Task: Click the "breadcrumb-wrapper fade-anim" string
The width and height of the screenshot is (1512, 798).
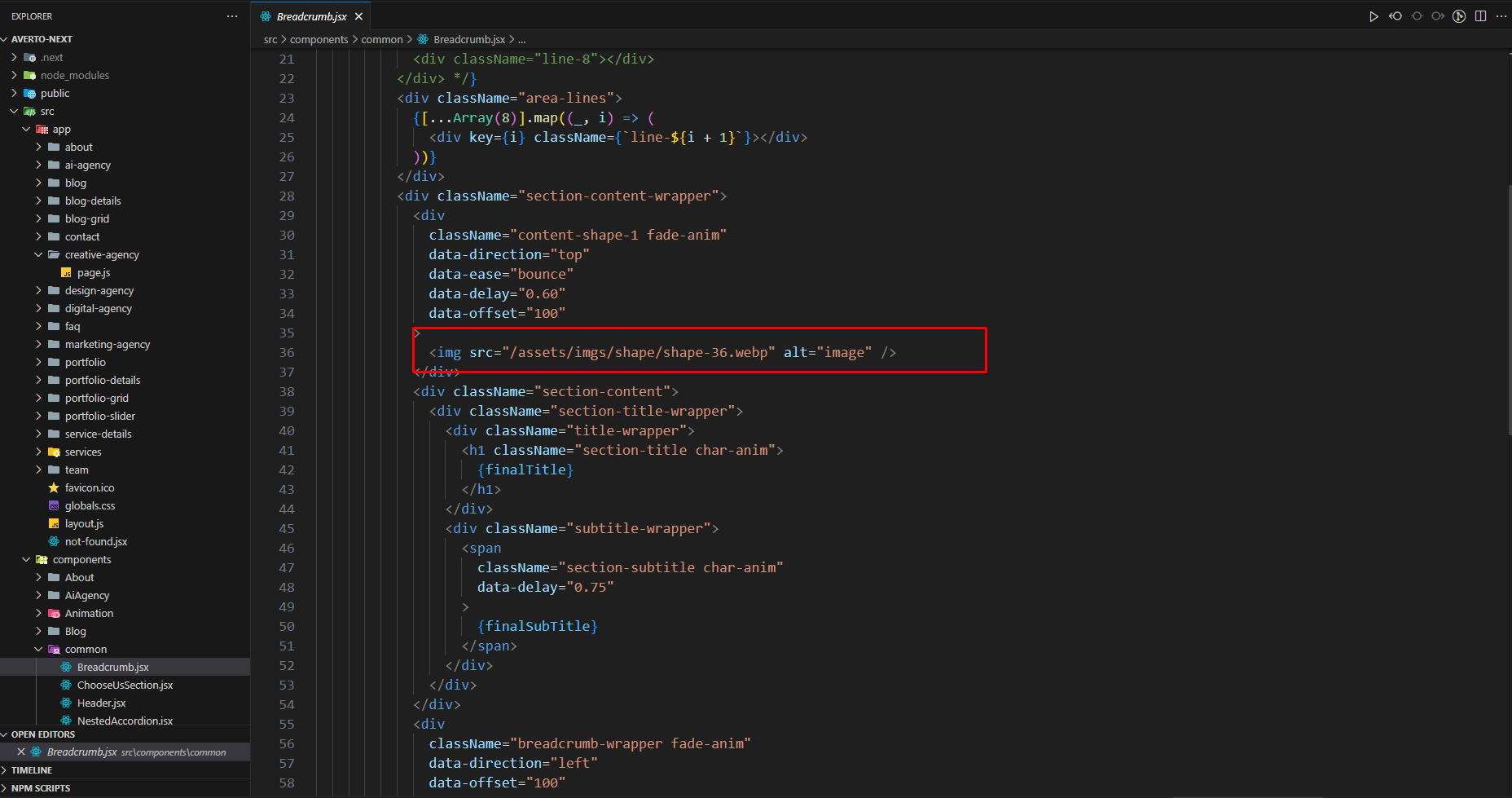Action: tap(631, 743)
